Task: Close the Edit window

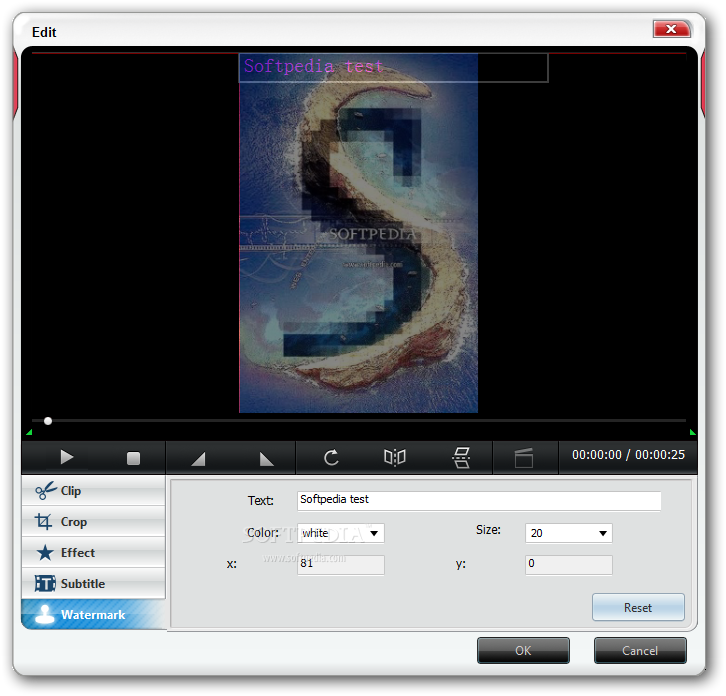Action: point(671,29)
